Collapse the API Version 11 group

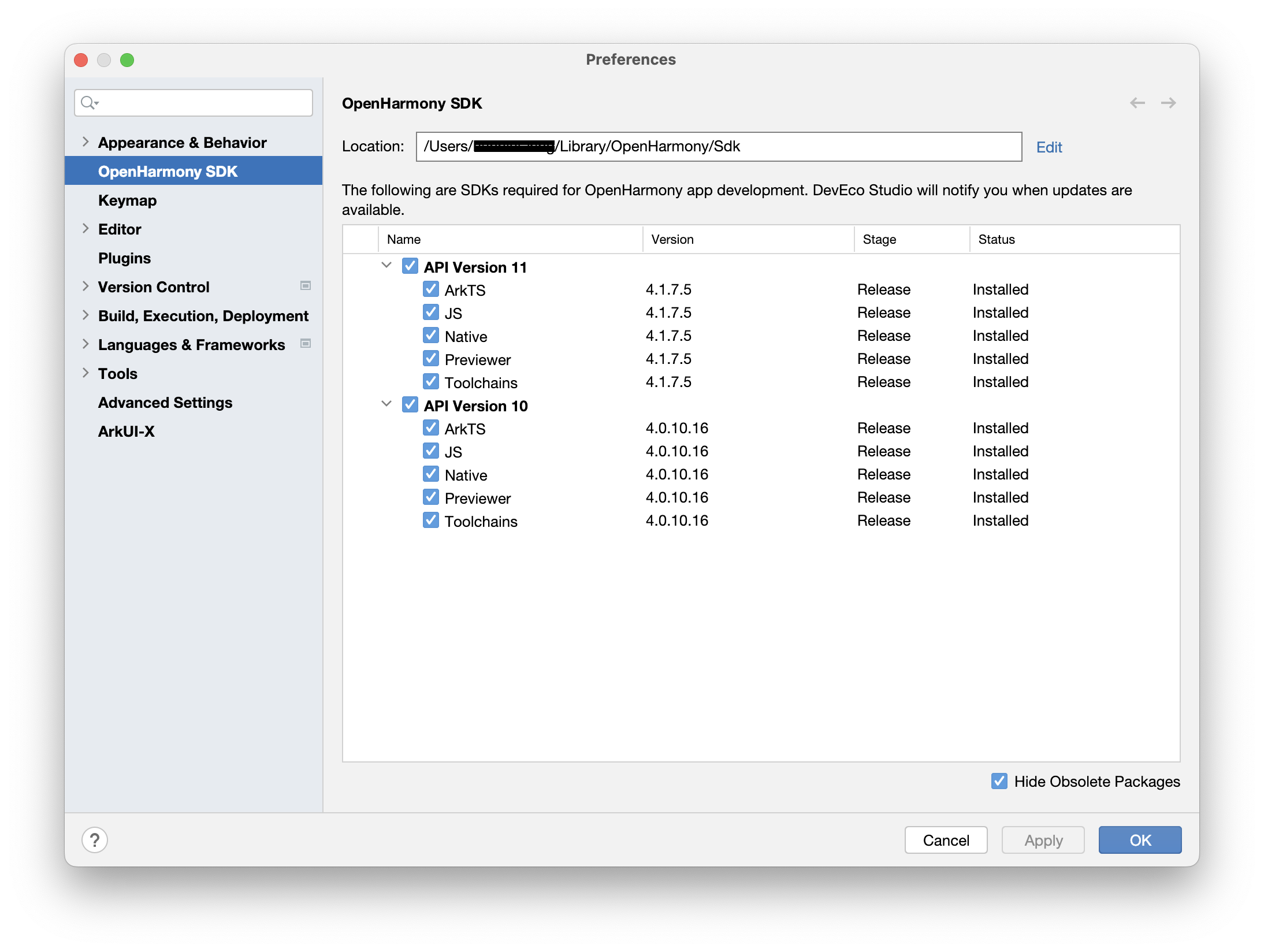tap(386, 266)
